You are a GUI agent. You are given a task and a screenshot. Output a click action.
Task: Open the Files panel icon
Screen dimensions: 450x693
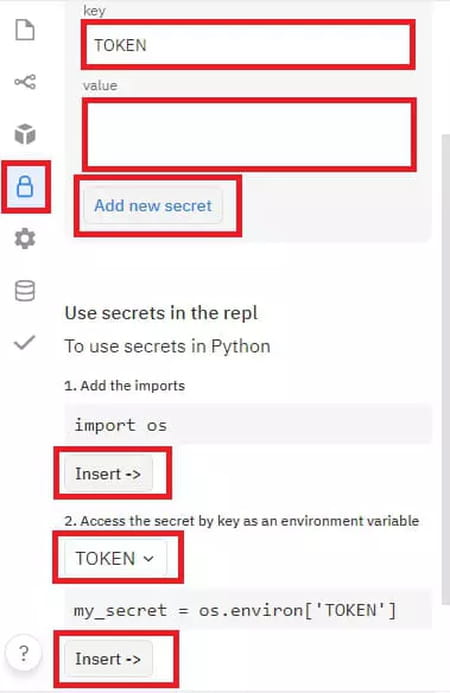25,30
